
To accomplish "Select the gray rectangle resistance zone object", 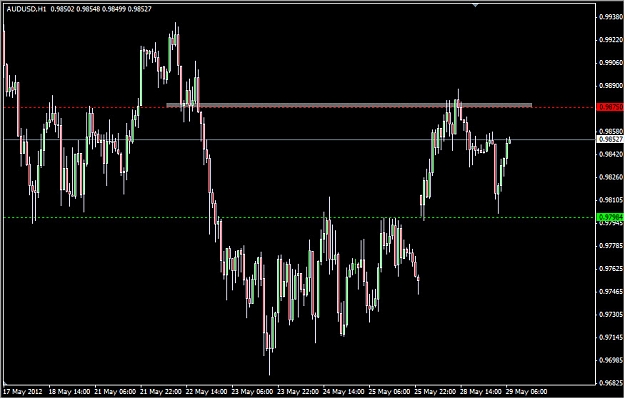I will coord(349,105).
